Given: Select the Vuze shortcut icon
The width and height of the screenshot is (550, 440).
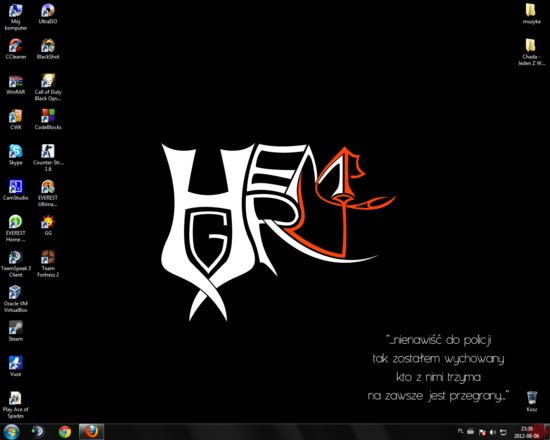Looking at the screenshot, I should [x=15, y=366].
